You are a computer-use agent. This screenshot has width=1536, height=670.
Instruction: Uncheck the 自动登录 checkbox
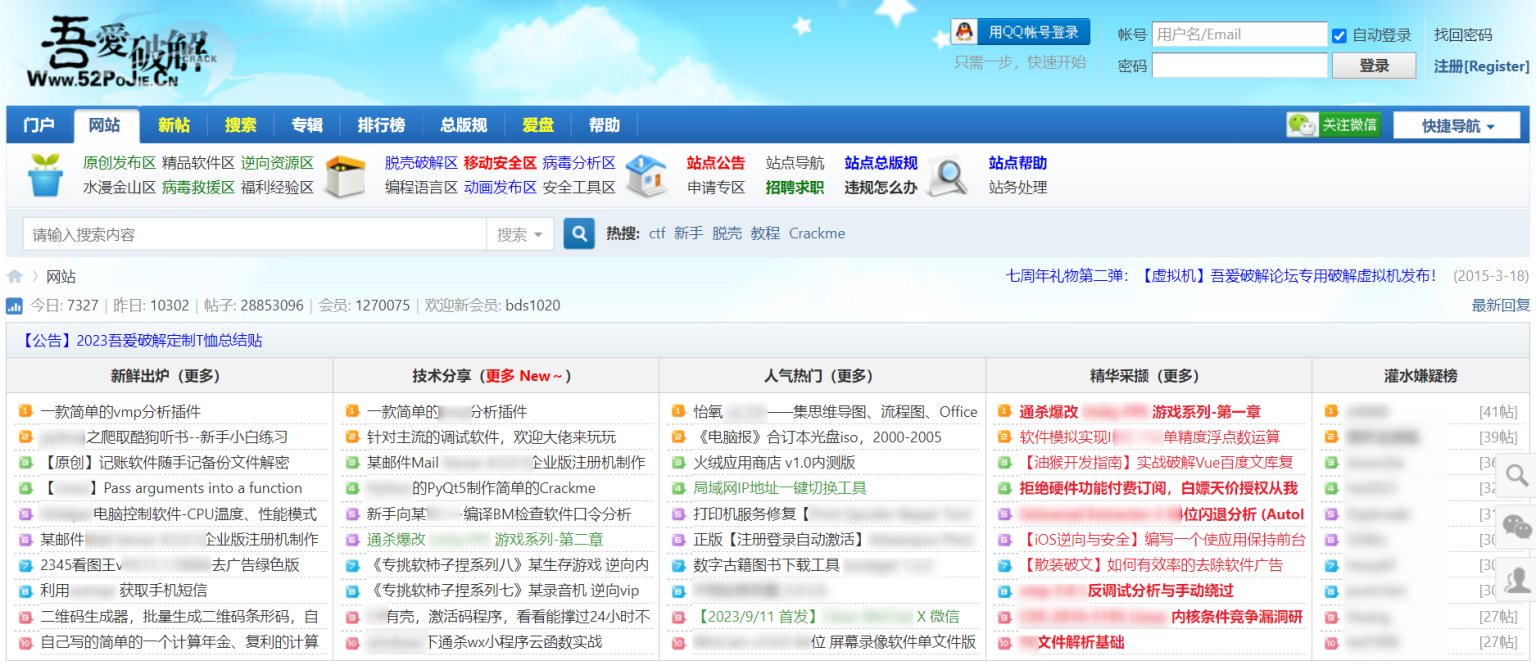[1339, 34]
